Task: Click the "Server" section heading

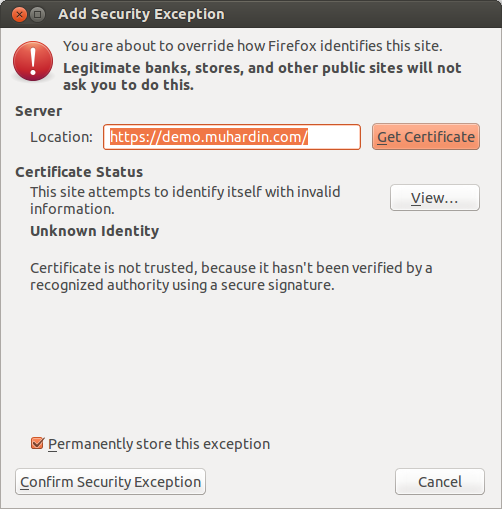Action: (39, 111)
